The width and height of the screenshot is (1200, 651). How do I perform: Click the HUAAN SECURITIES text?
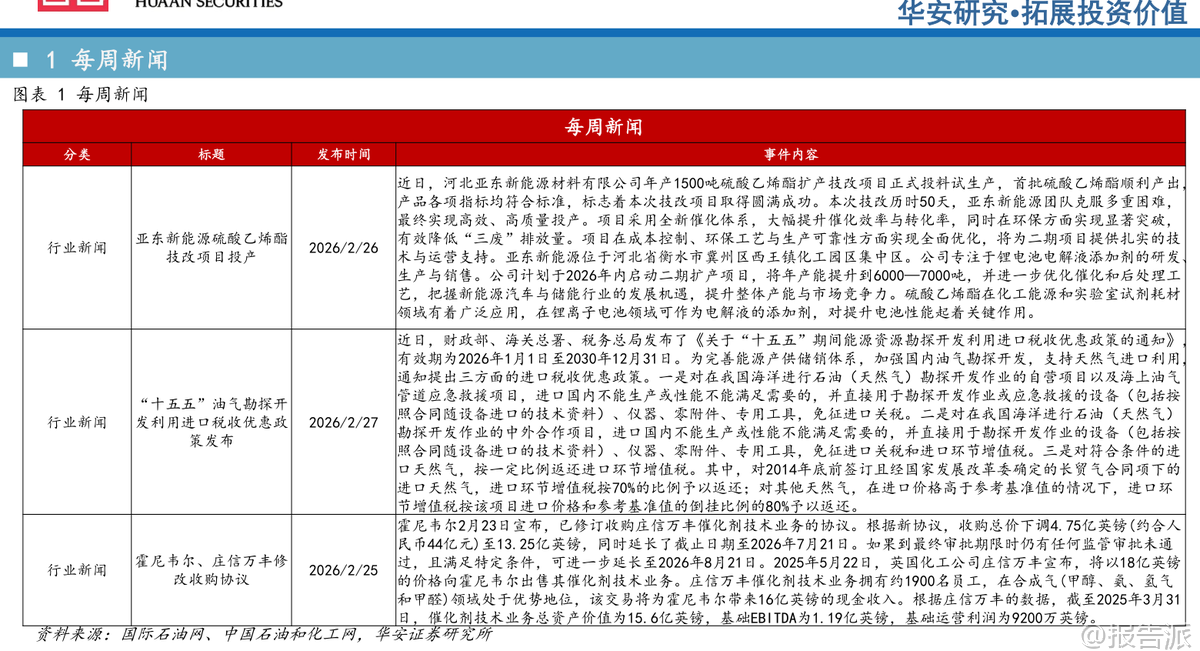pos(208,4)
